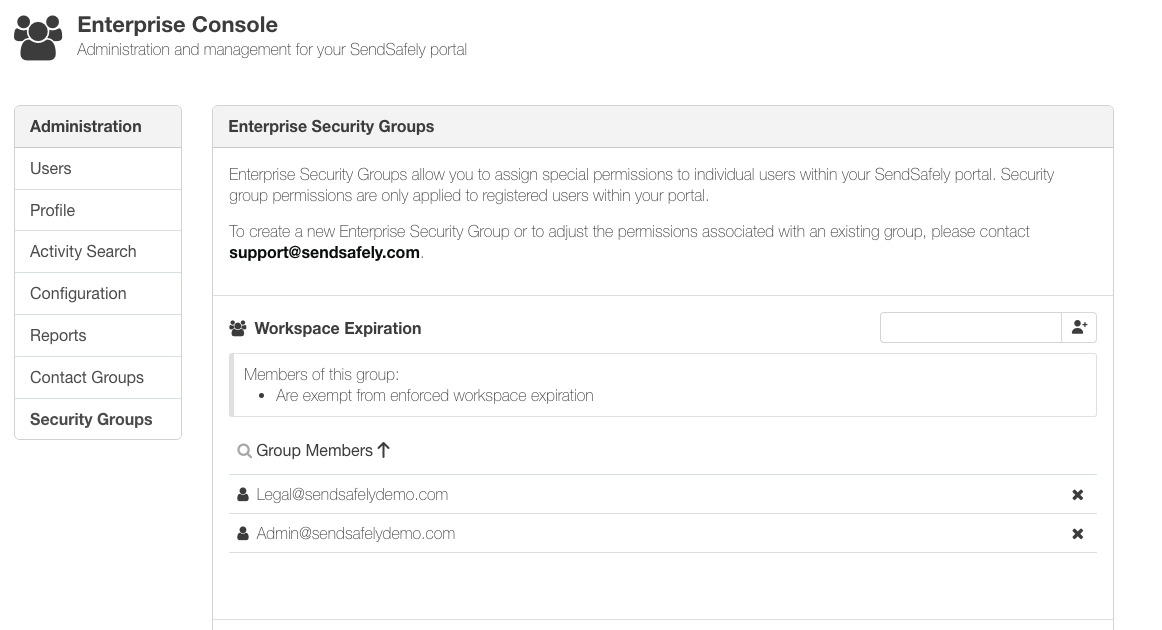
Task: Select the Legal@sendsafelydemo.com member email
Action: click(352, 494)
